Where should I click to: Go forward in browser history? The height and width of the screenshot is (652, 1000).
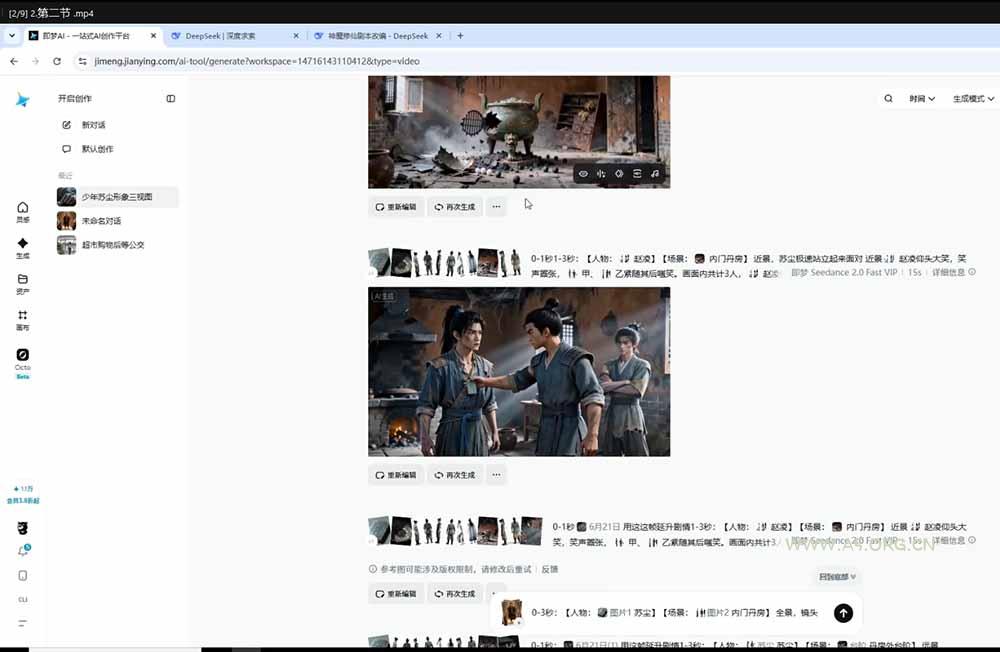point(35,61)
